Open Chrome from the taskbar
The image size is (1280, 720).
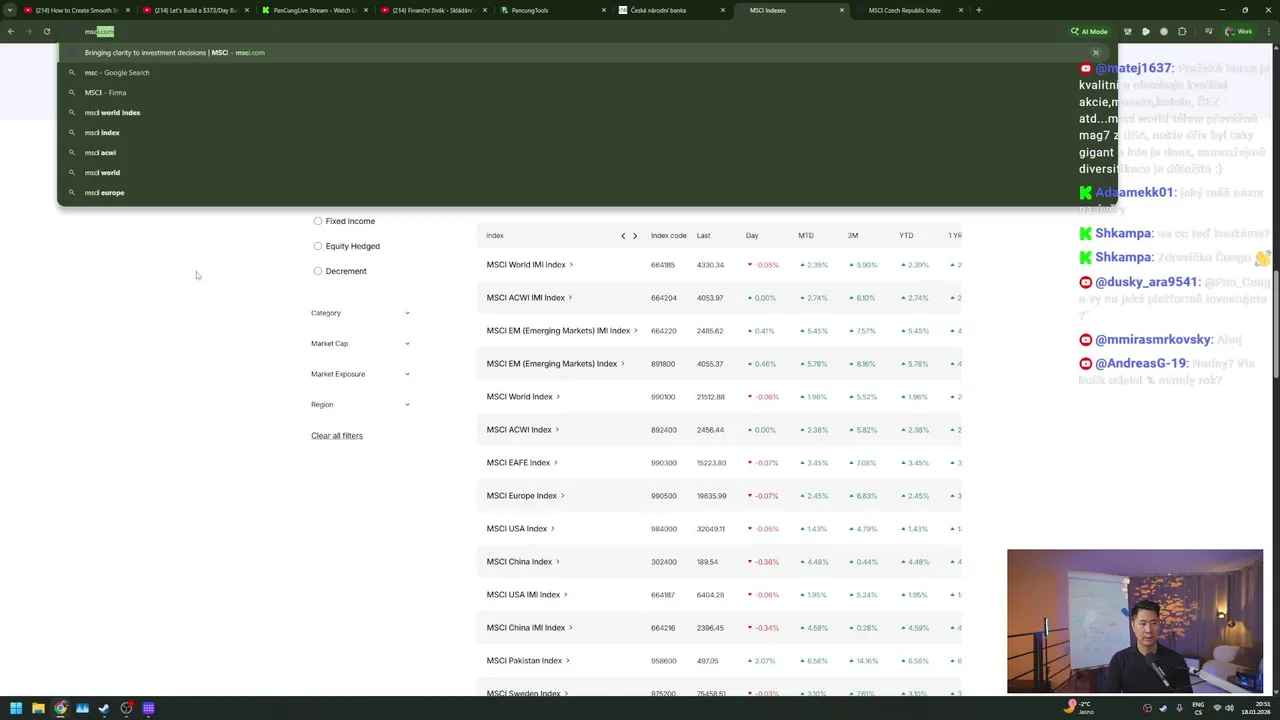[61, 708]
